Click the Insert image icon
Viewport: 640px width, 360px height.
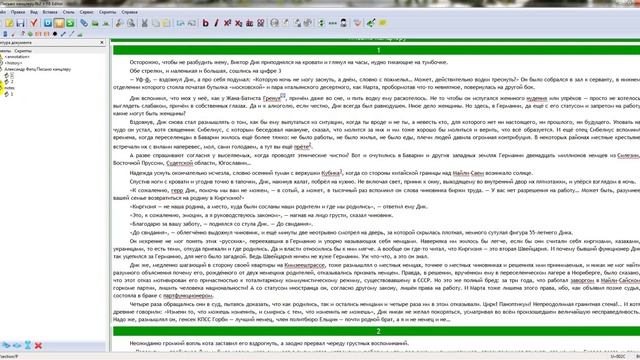click(x=95, y=23)
